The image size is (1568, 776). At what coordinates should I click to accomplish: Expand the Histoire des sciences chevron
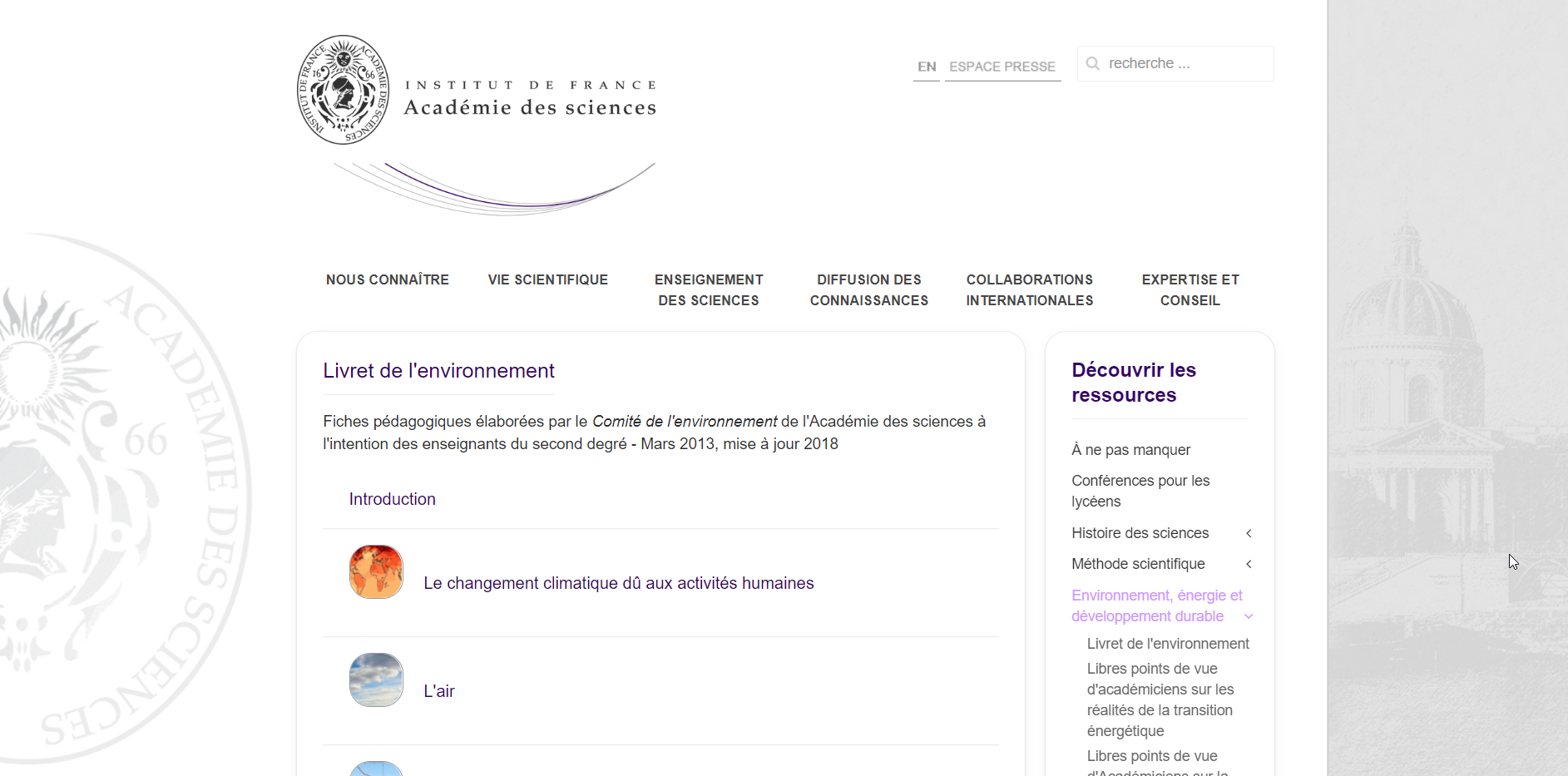1249,533
